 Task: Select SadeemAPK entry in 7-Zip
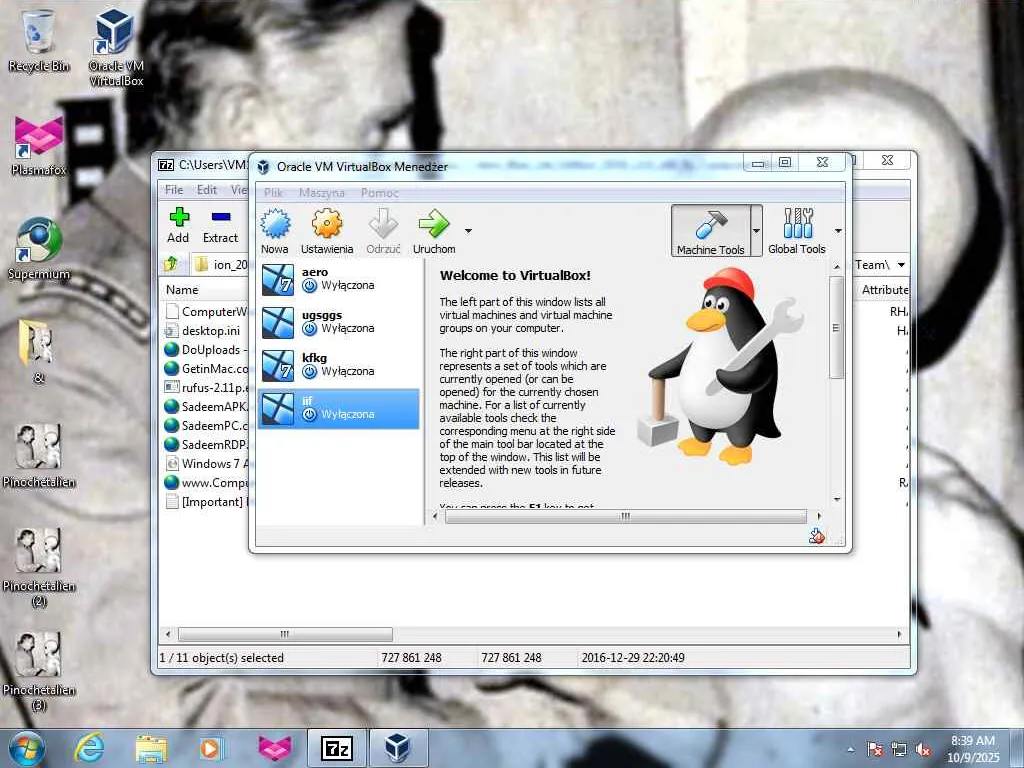(x=205, y=406)
